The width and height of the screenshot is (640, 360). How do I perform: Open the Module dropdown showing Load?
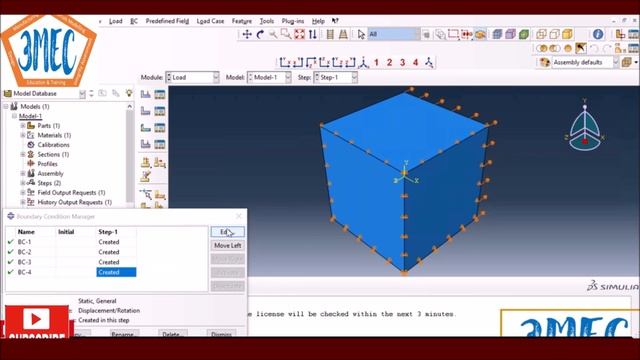click(192, 77)
